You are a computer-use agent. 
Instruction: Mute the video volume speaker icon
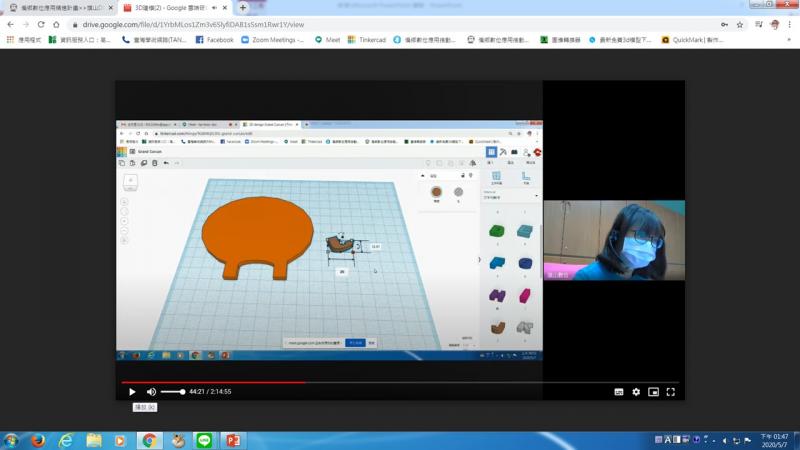coord(152,392)
